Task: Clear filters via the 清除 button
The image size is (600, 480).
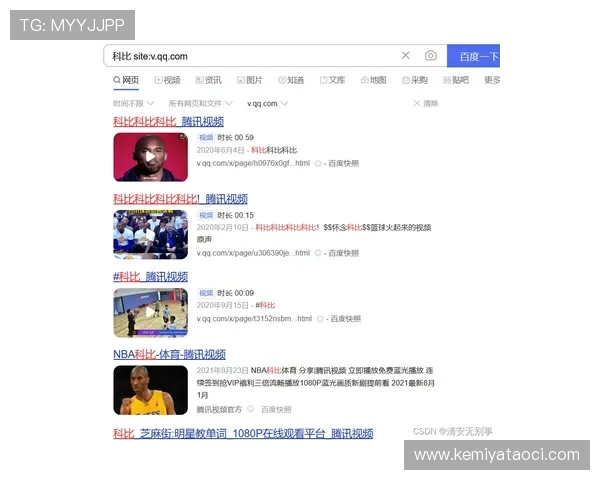Action: [x=426, y=103]
